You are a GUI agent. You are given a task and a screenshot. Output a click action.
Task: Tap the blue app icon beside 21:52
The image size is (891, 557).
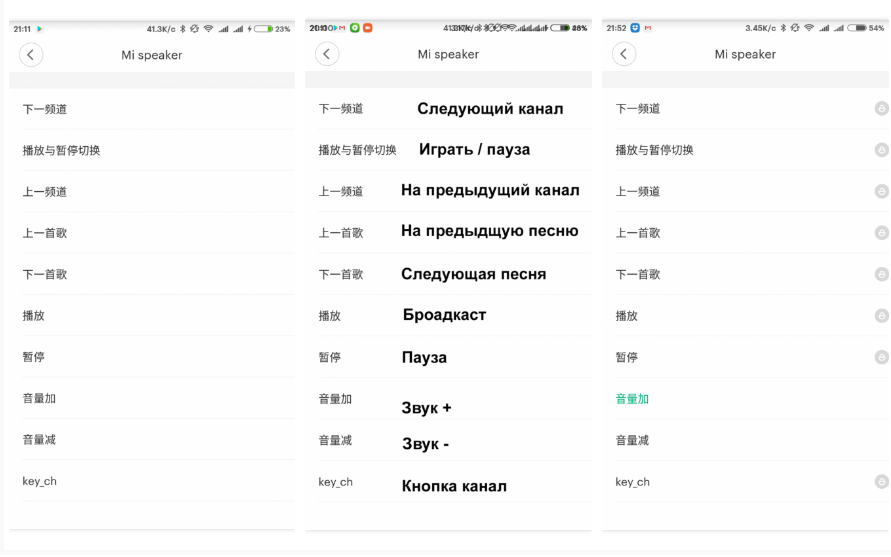[x=635, y=28]
